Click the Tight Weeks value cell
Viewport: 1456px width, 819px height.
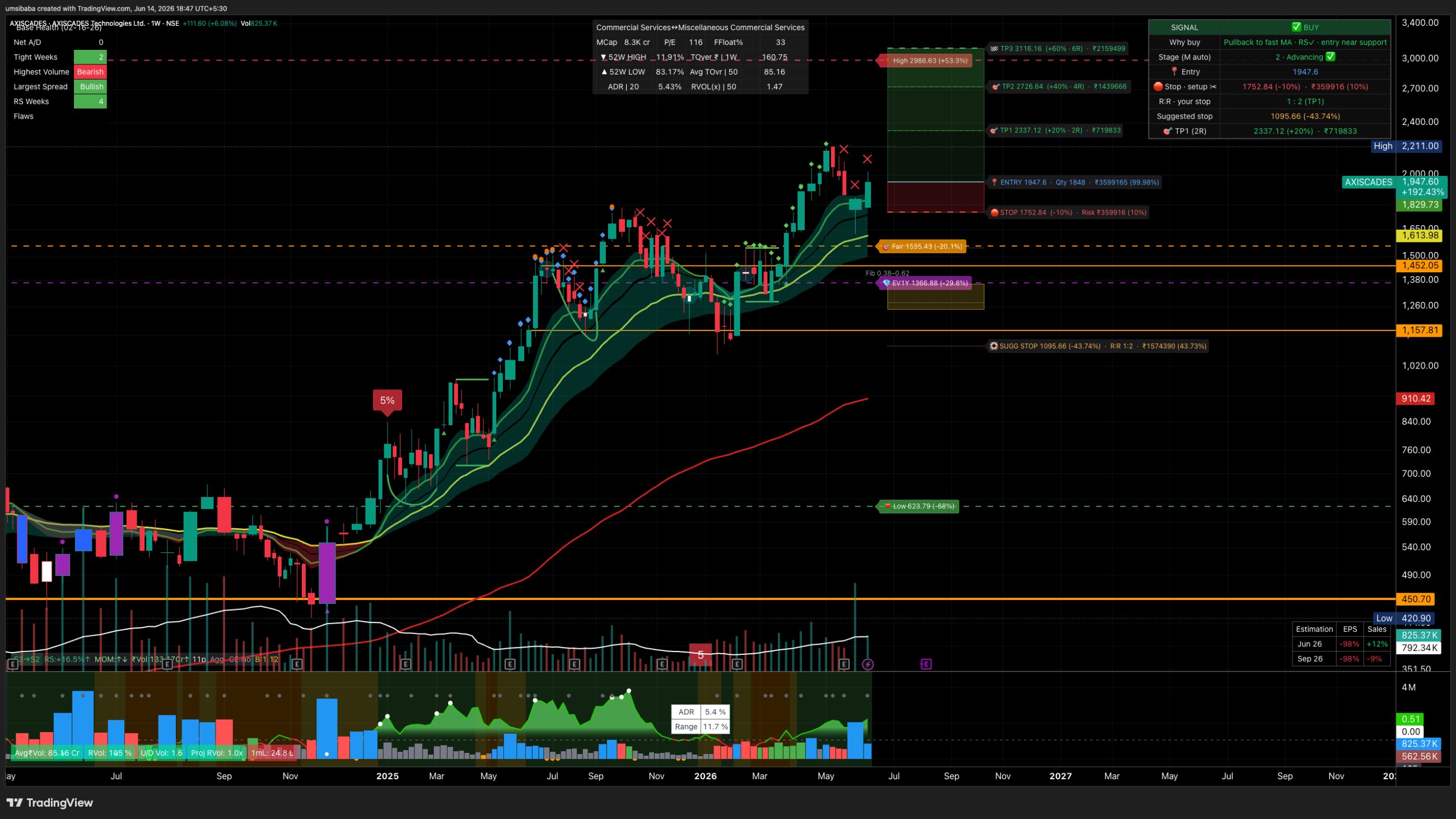coord(90,57)
